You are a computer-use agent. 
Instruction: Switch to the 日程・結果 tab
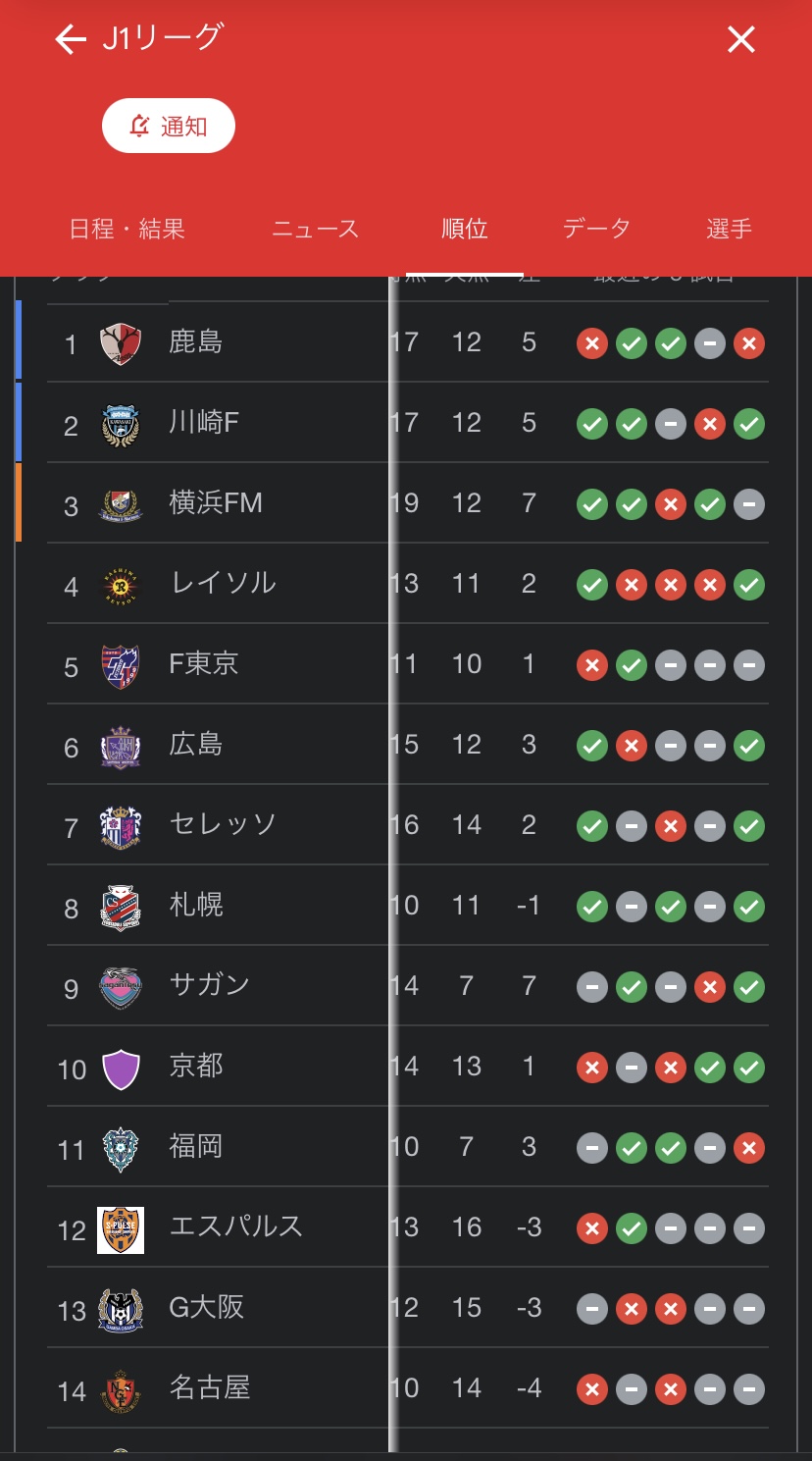127,230
